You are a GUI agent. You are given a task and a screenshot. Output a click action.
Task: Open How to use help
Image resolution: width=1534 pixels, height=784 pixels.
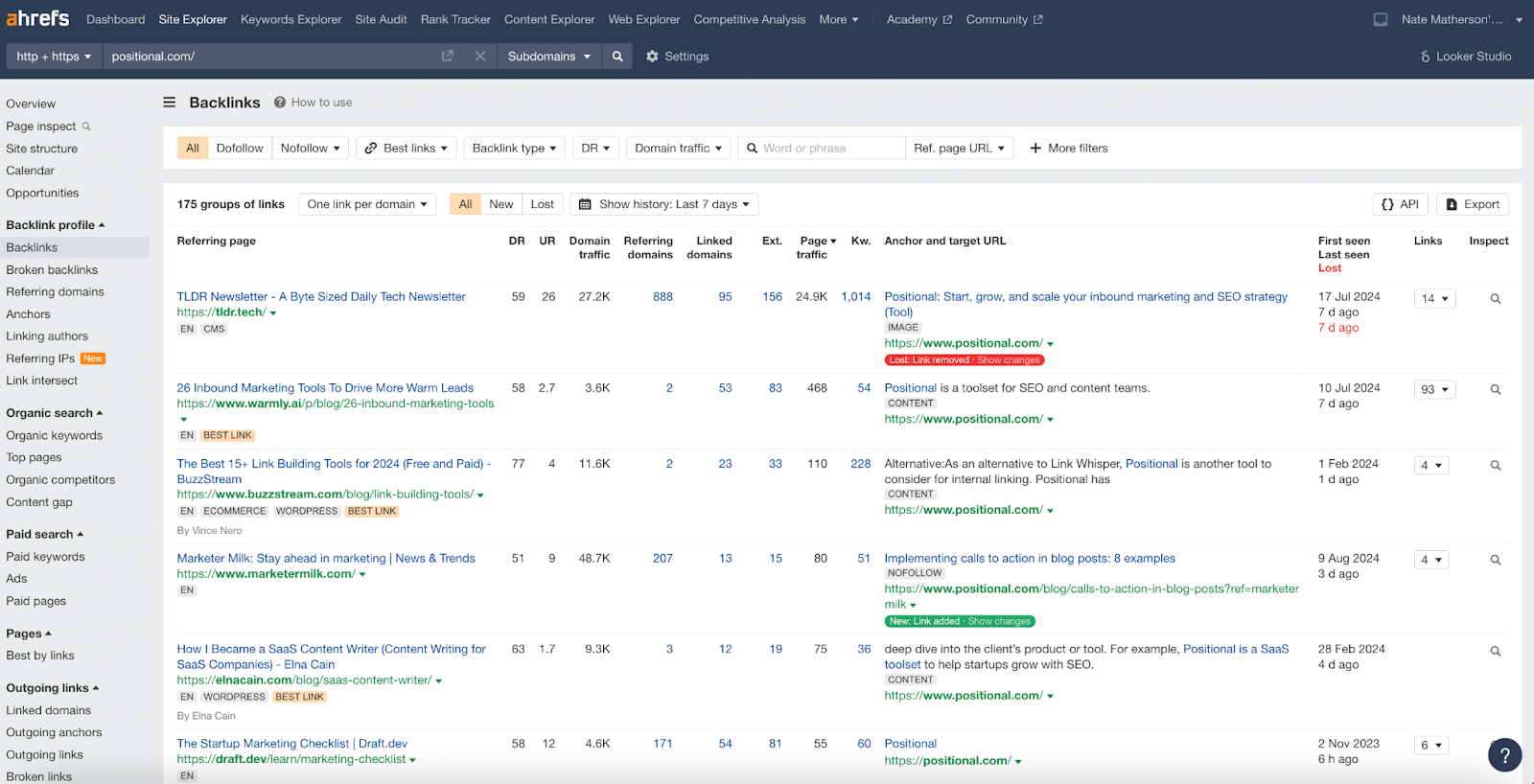coord(314,103)
